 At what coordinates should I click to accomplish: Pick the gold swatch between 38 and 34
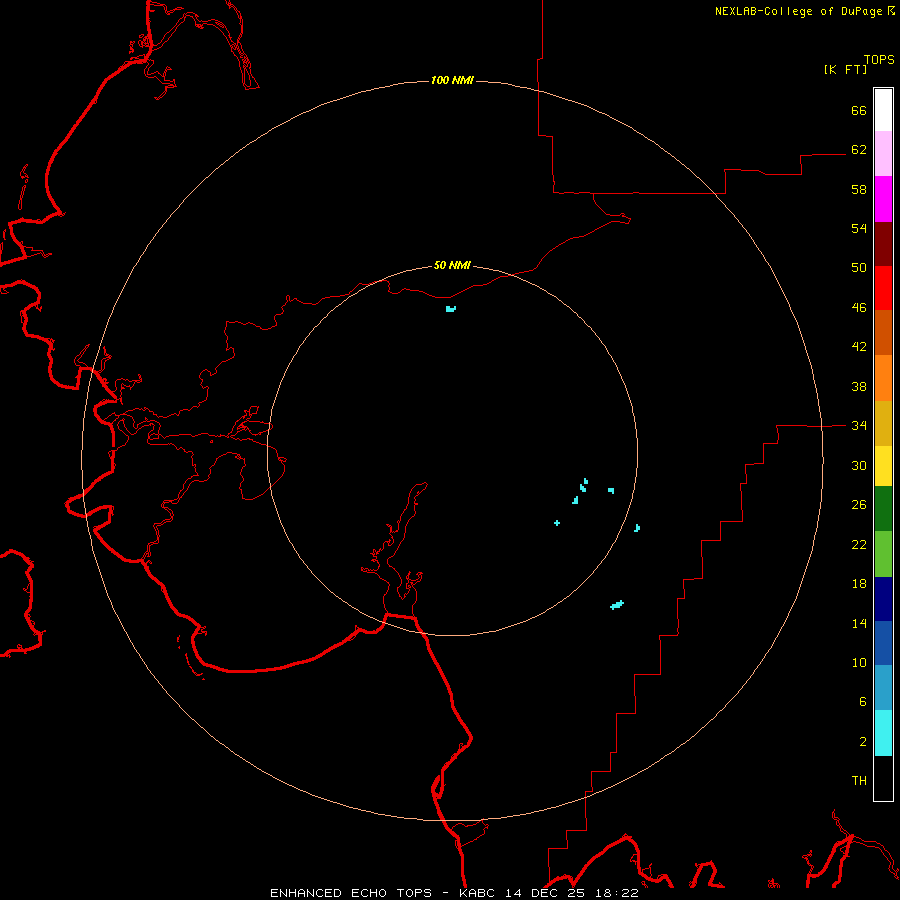[x=883, y=424]
